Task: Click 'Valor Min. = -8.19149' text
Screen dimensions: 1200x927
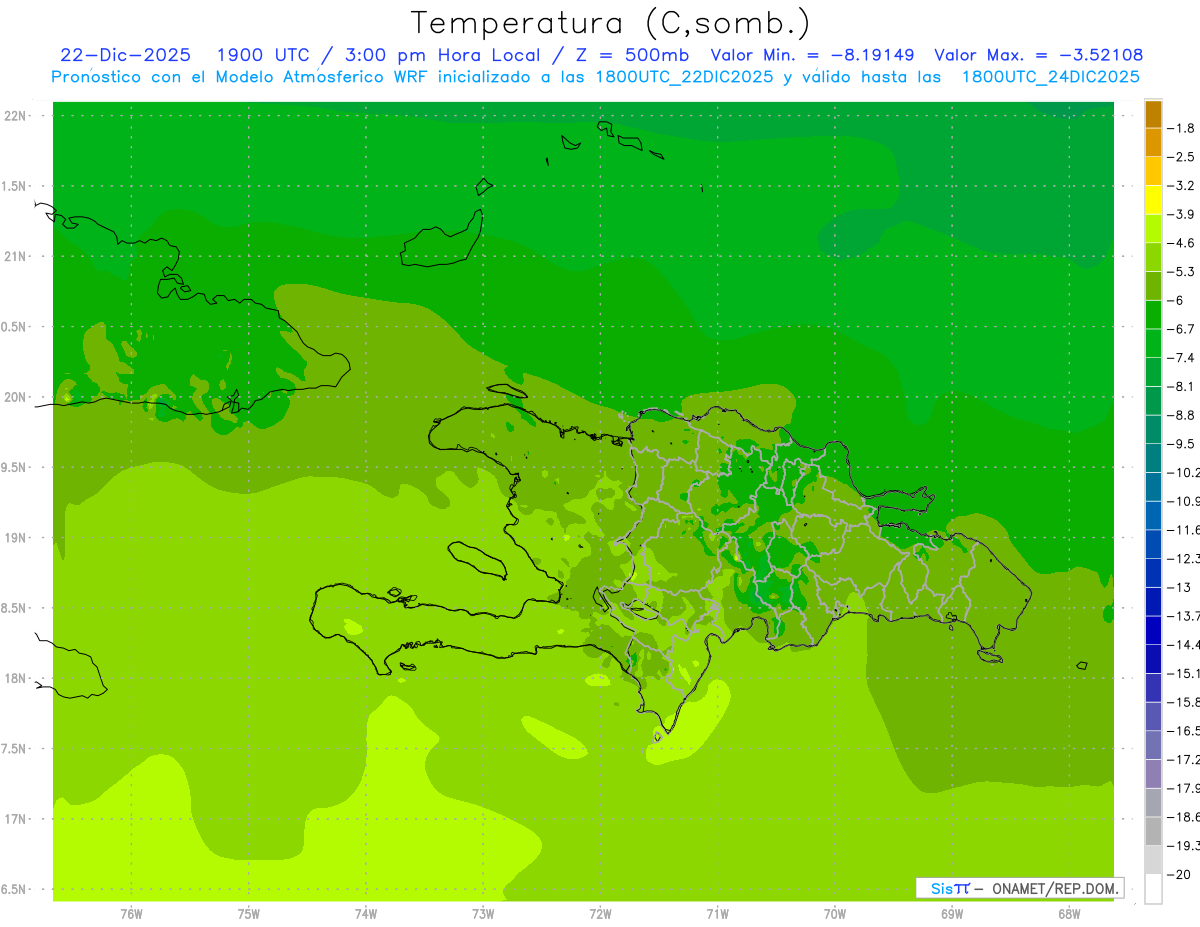Action: point(814,55)
